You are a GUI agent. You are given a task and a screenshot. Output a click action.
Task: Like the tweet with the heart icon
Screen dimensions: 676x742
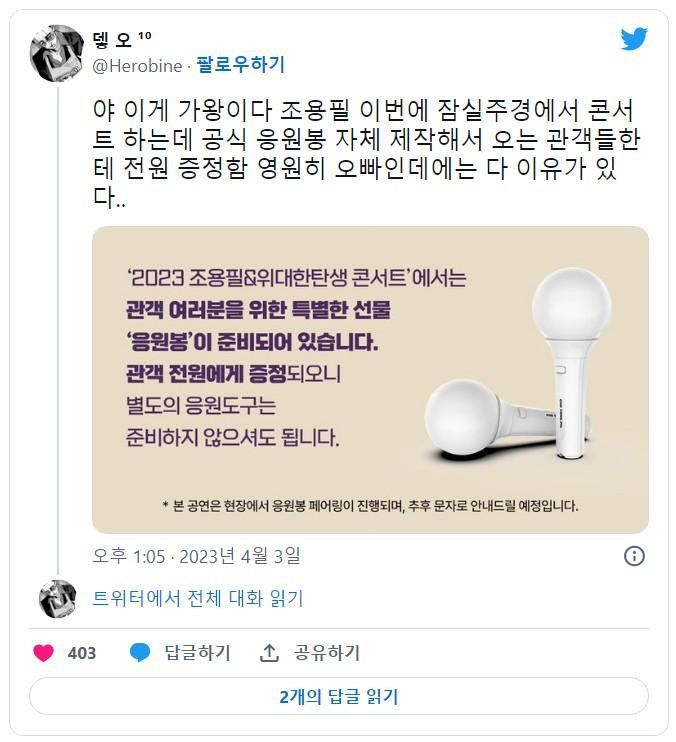44,653
